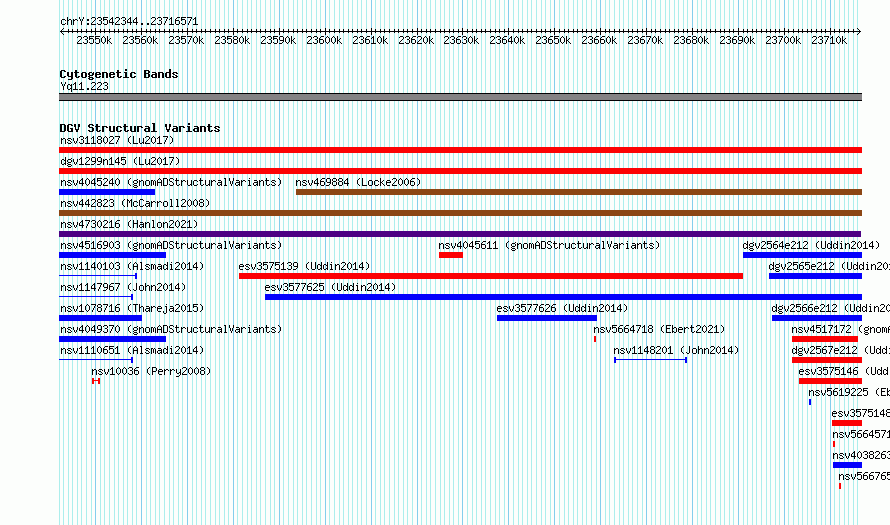The height and width of the screenshot is (525, 890).
Task: Open nsv1110651 (Alsmadi2014) variant label
Action: (x=132, y=350)
